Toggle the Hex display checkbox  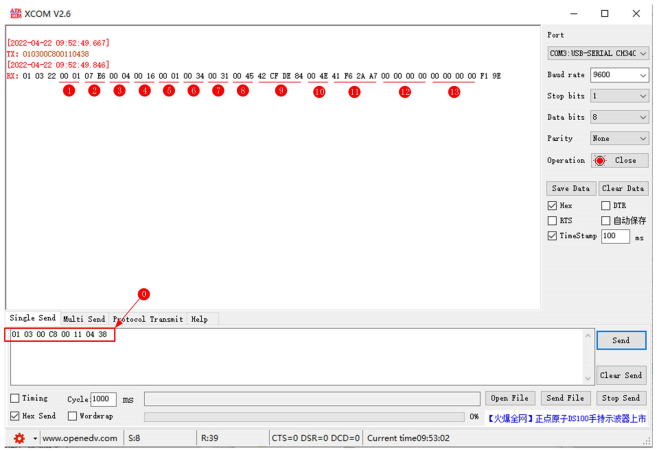point(553,205)
